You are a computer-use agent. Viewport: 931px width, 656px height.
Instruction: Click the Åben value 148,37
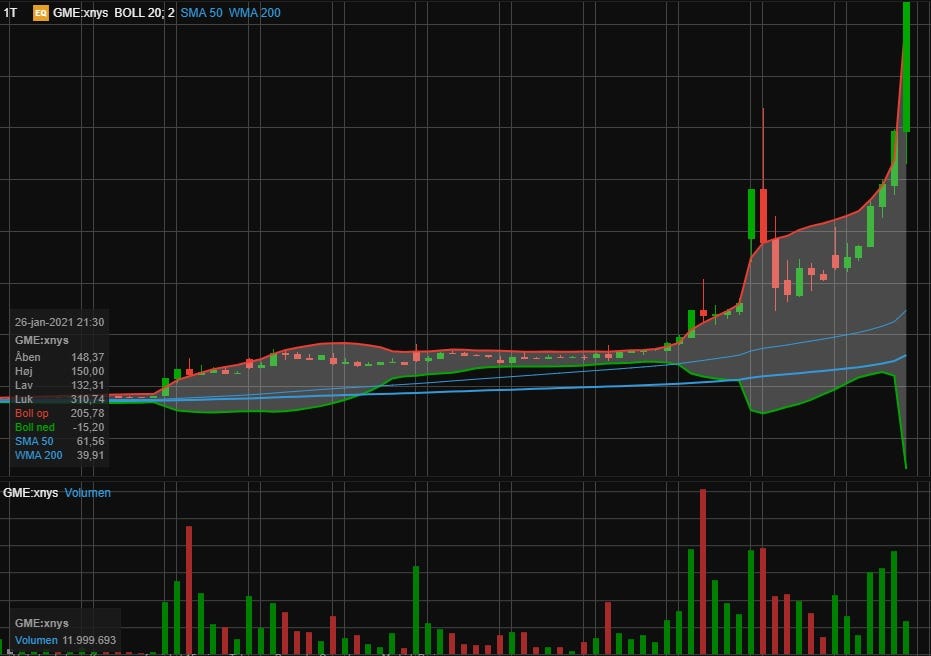(x=87, y=357)
